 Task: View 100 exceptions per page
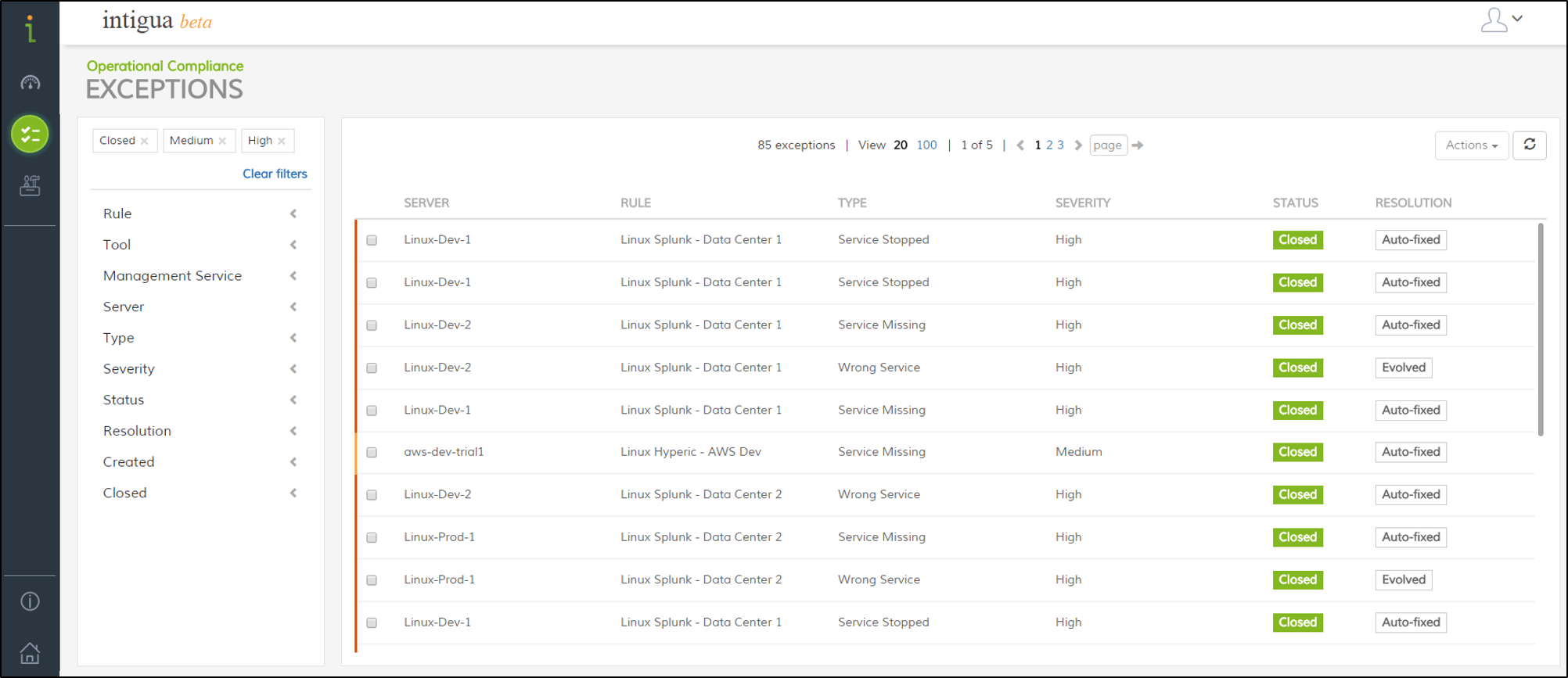click(926, 145)
